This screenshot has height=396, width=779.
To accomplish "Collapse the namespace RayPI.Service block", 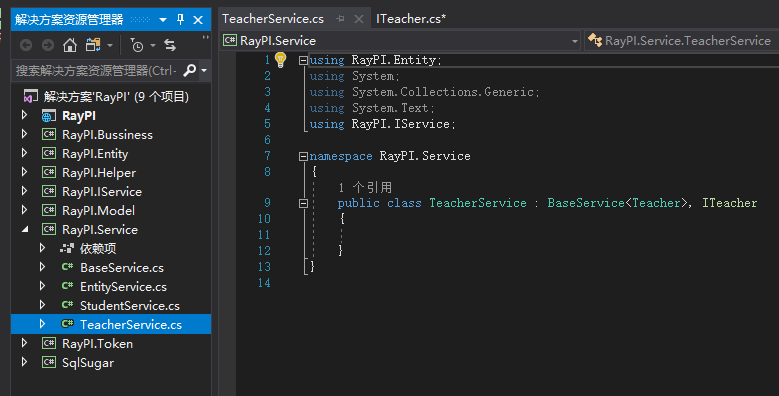I will tap(303, 157).
